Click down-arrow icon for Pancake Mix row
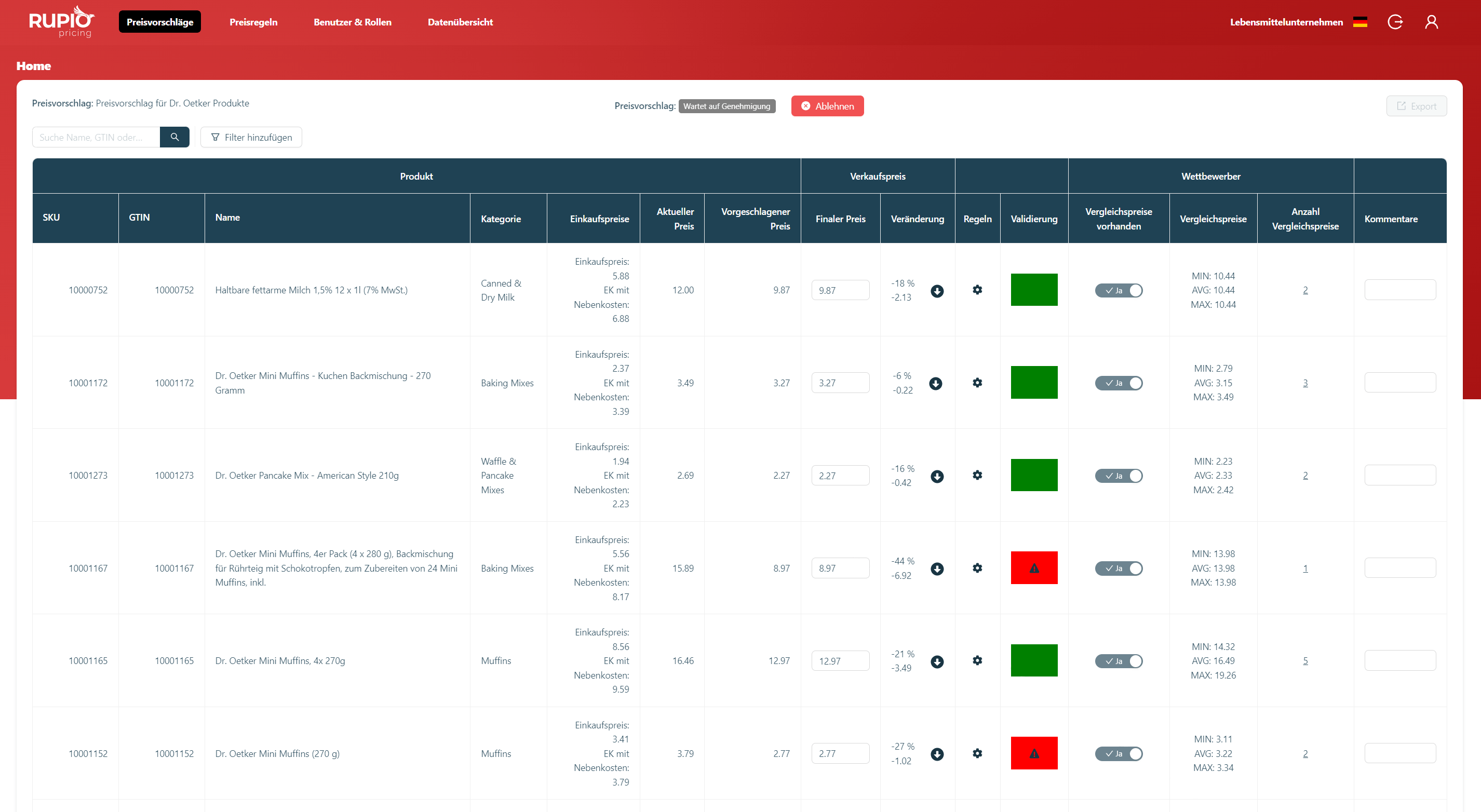 click(937, 476)
